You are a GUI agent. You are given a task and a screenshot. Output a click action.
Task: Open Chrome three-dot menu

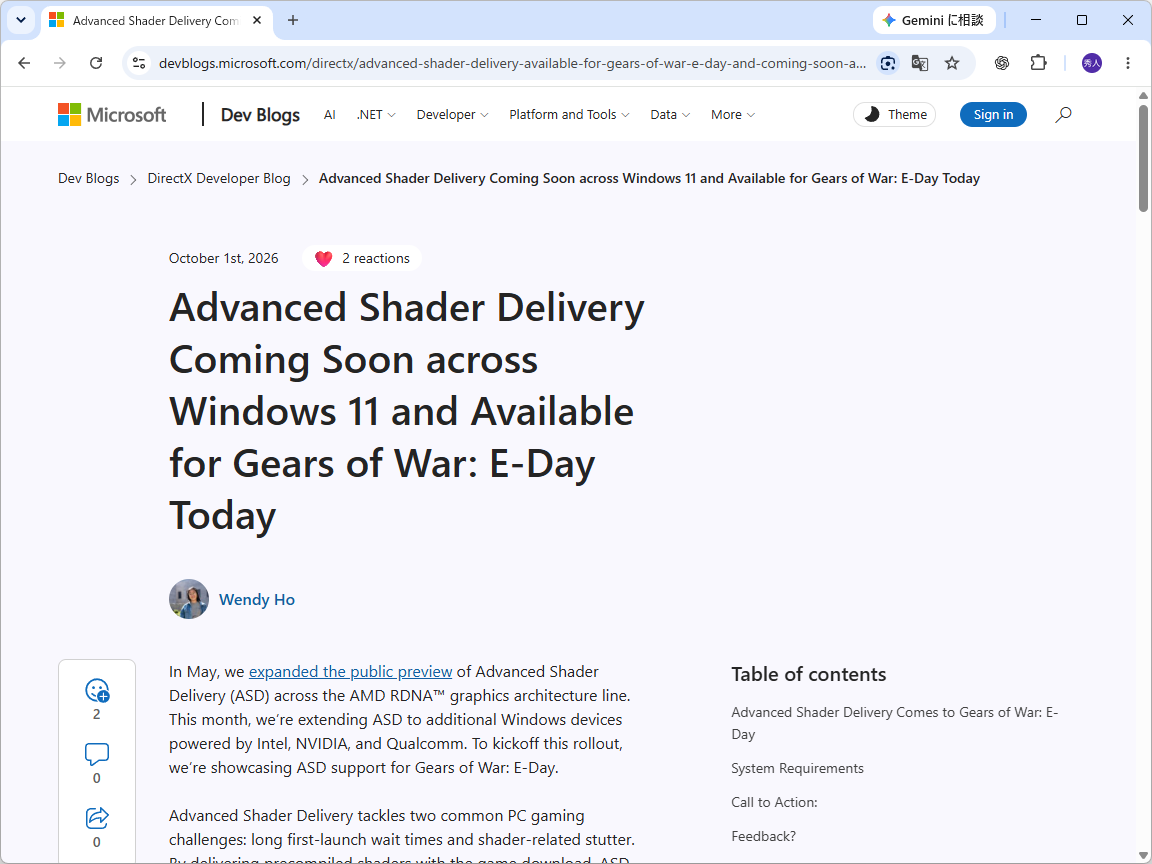[1128, 63]
